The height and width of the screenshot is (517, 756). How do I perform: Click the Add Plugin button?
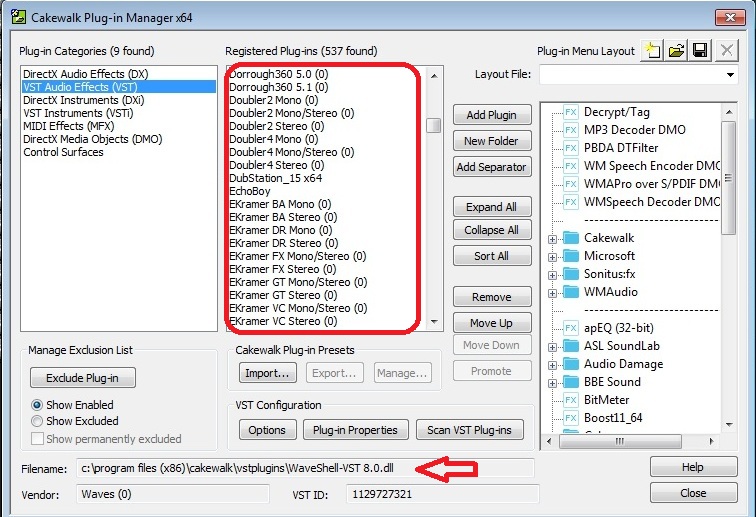pos(491,115)
